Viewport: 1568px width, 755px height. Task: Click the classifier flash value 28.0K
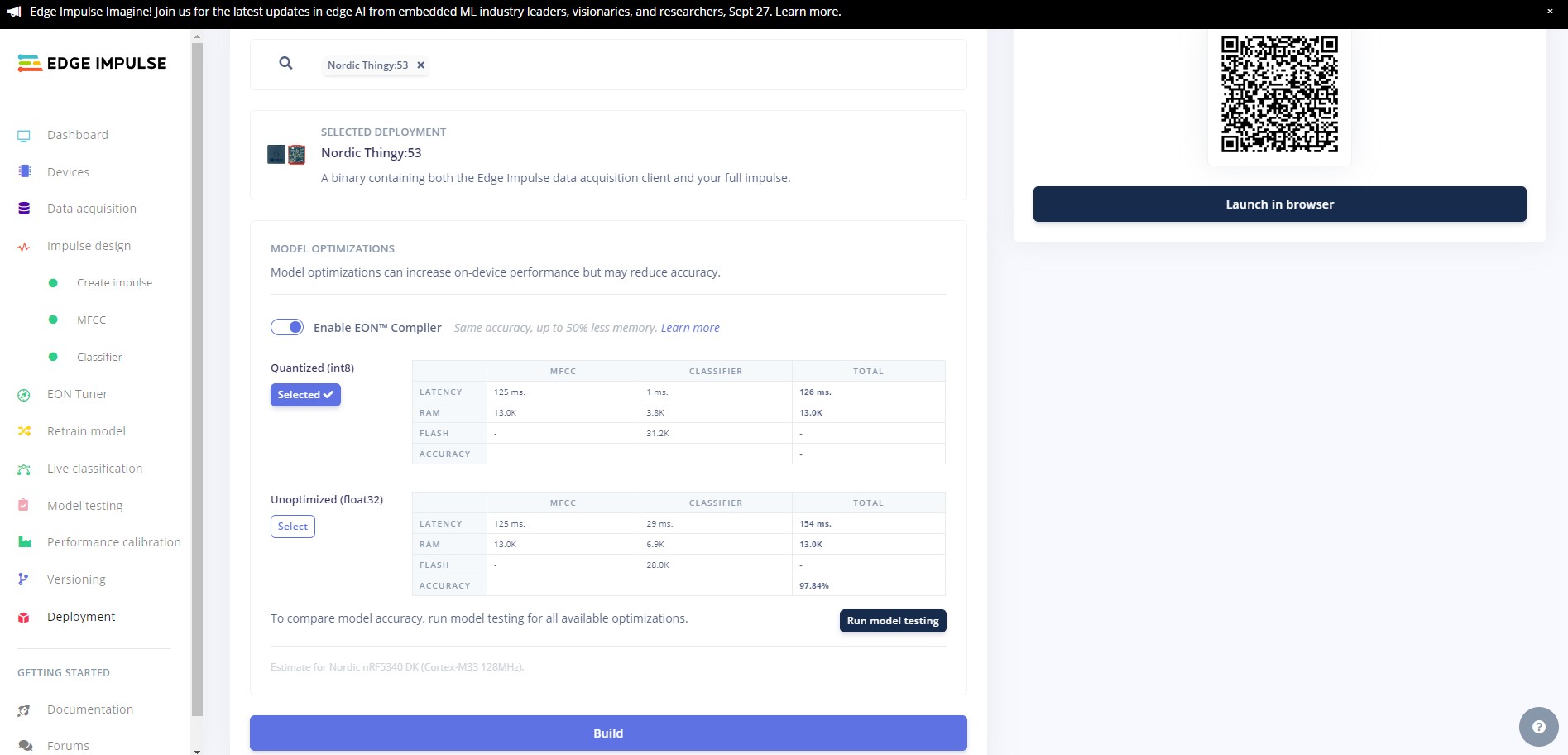click(x=658, y=565)
